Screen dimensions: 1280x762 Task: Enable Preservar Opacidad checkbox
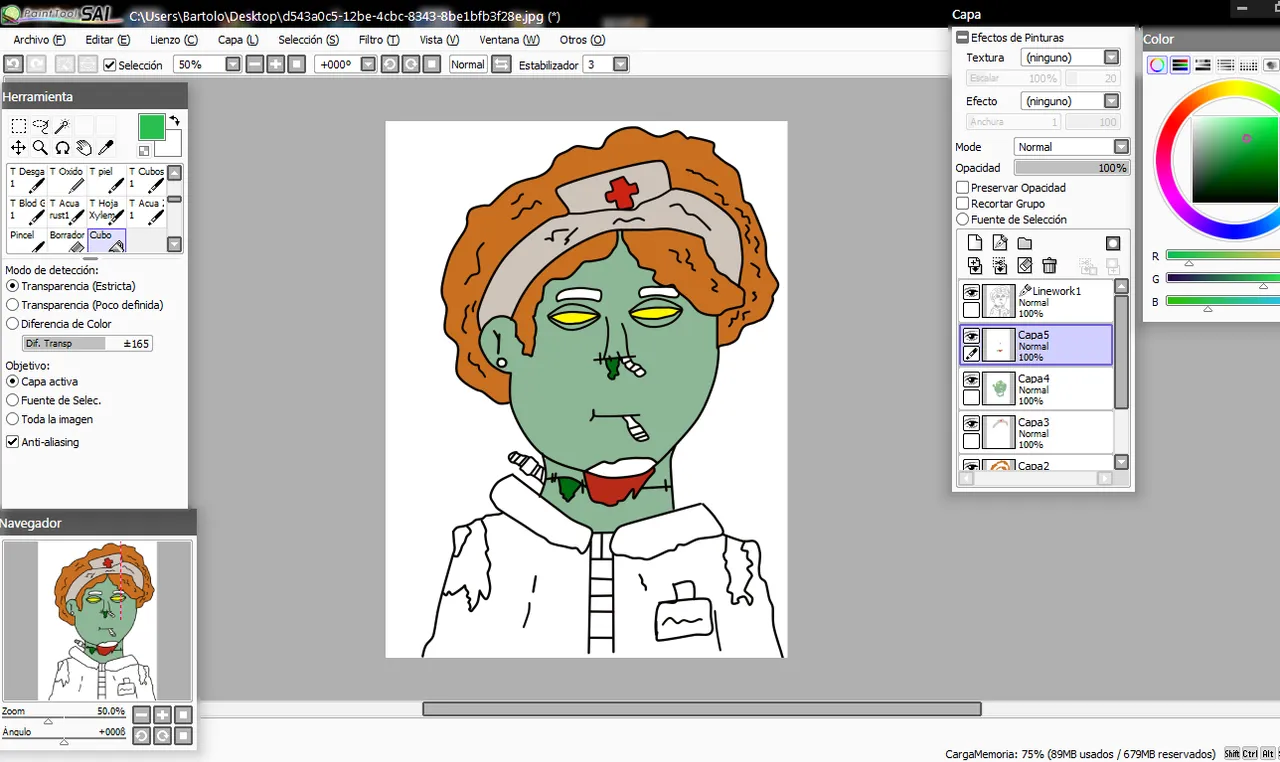[x=962, y=187]
